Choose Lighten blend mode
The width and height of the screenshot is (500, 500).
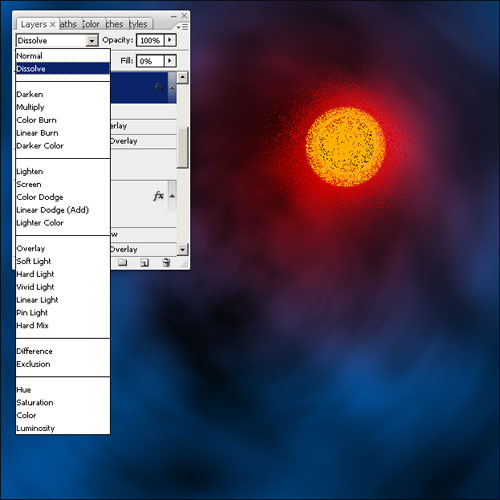point(63,171)
